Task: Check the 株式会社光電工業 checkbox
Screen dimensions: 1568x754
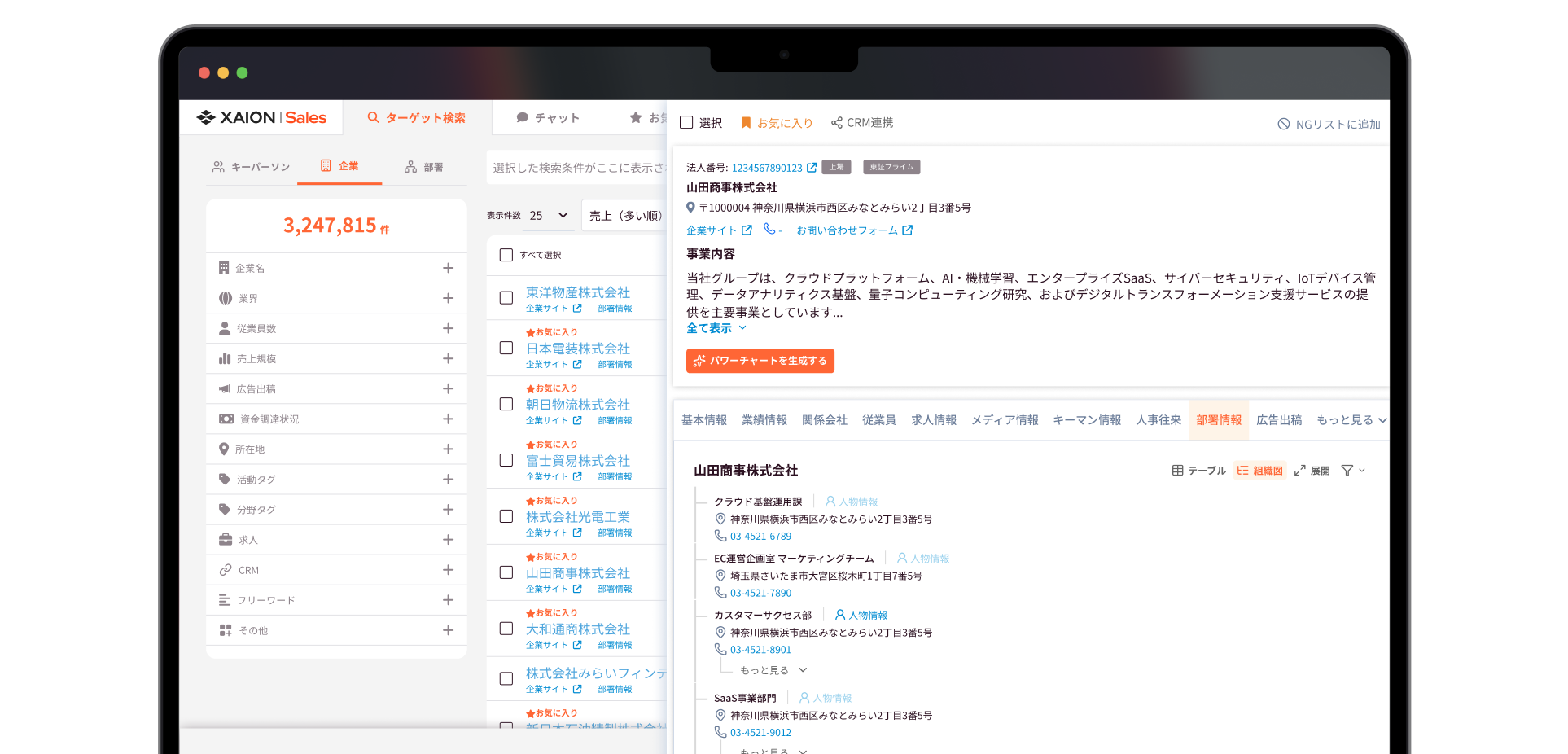Action: tap(506, 516)
